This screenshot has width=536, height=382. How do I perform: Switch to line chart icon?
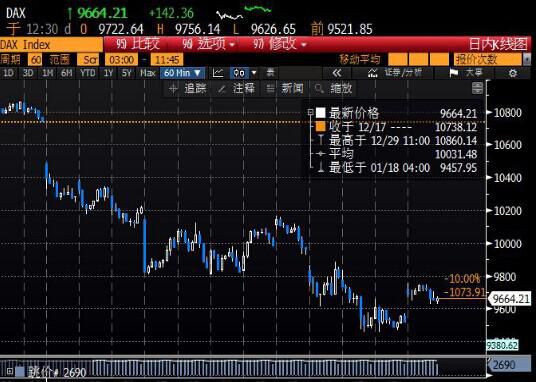click(218, 73)
